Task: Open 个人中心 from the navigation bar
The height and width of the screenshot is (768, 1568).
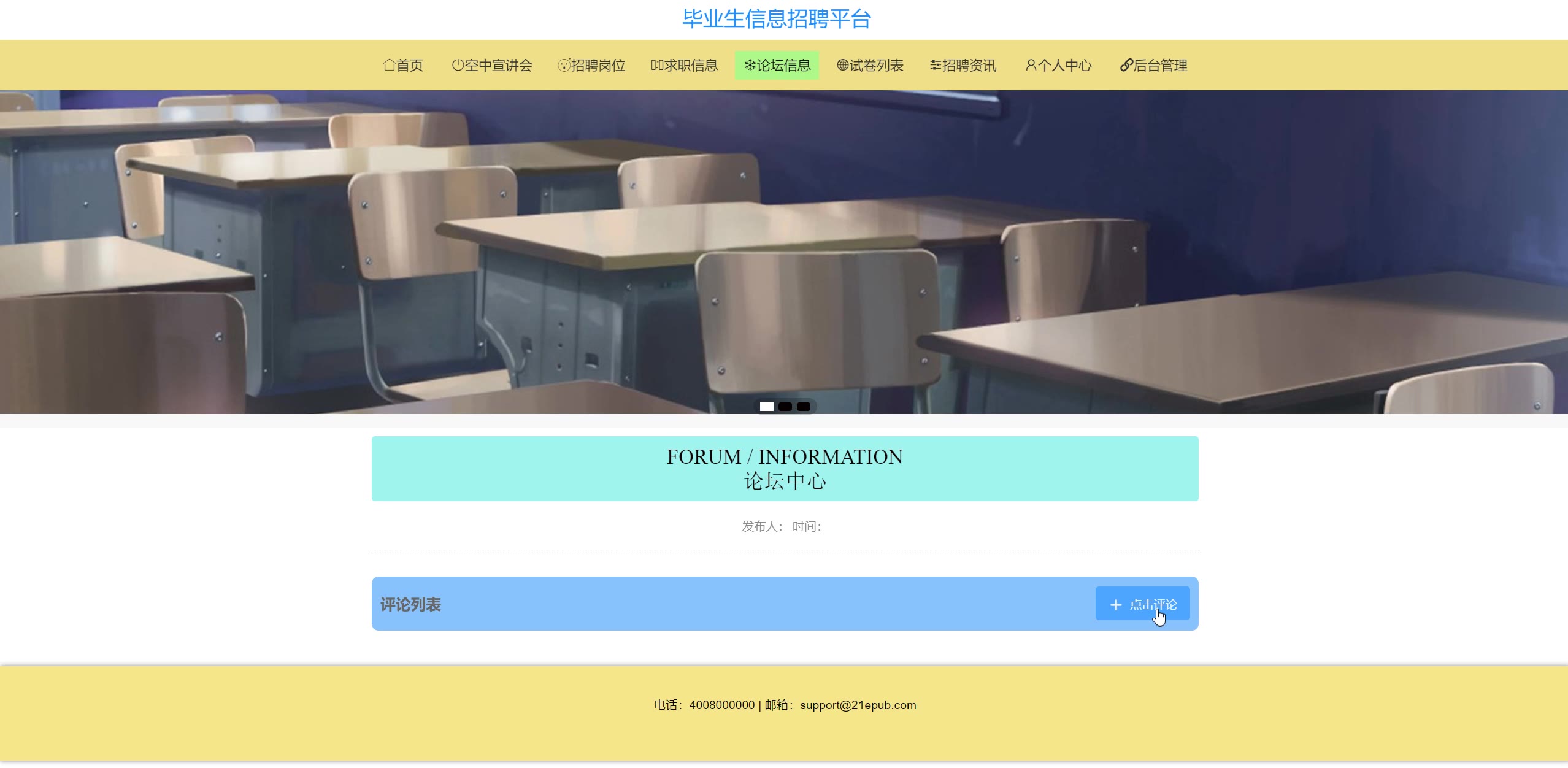Action: tap(1059, 65)
